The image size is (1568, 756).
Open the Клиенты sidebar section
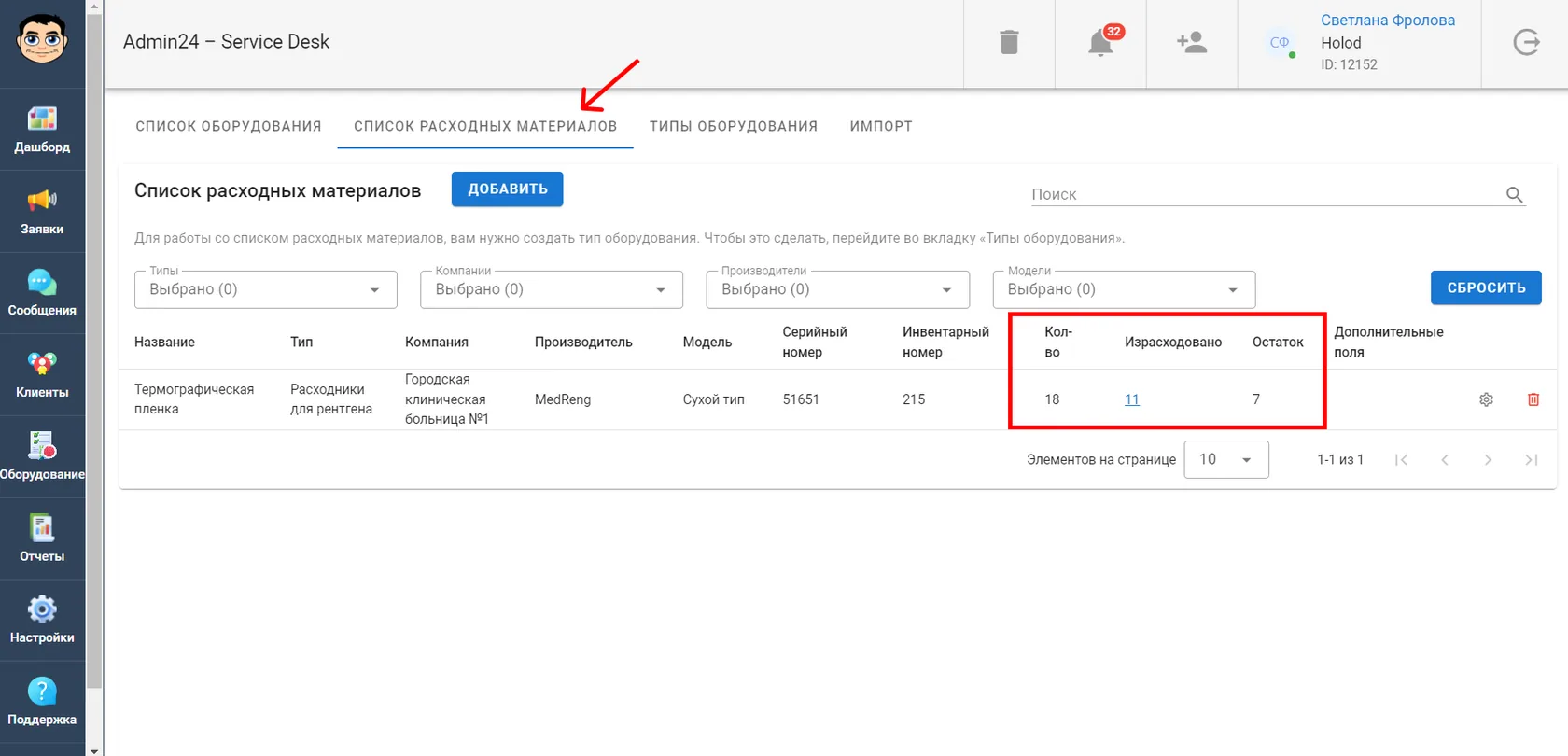coord(42,375)
